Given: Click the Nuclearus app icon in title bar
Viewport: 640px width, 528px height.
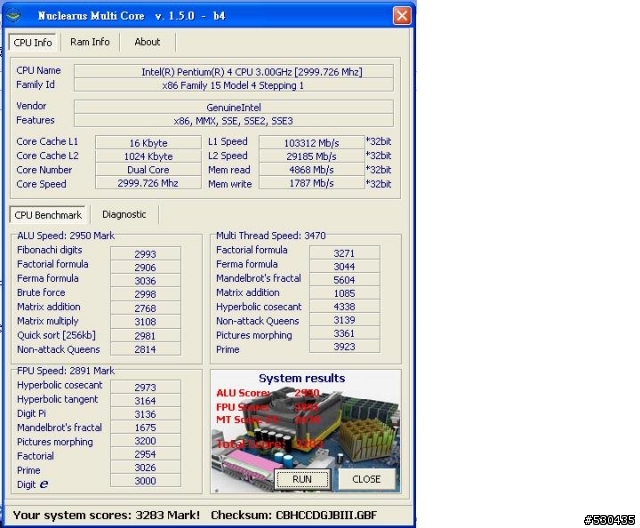Looking at the screenshot, I should coord(14,16).
